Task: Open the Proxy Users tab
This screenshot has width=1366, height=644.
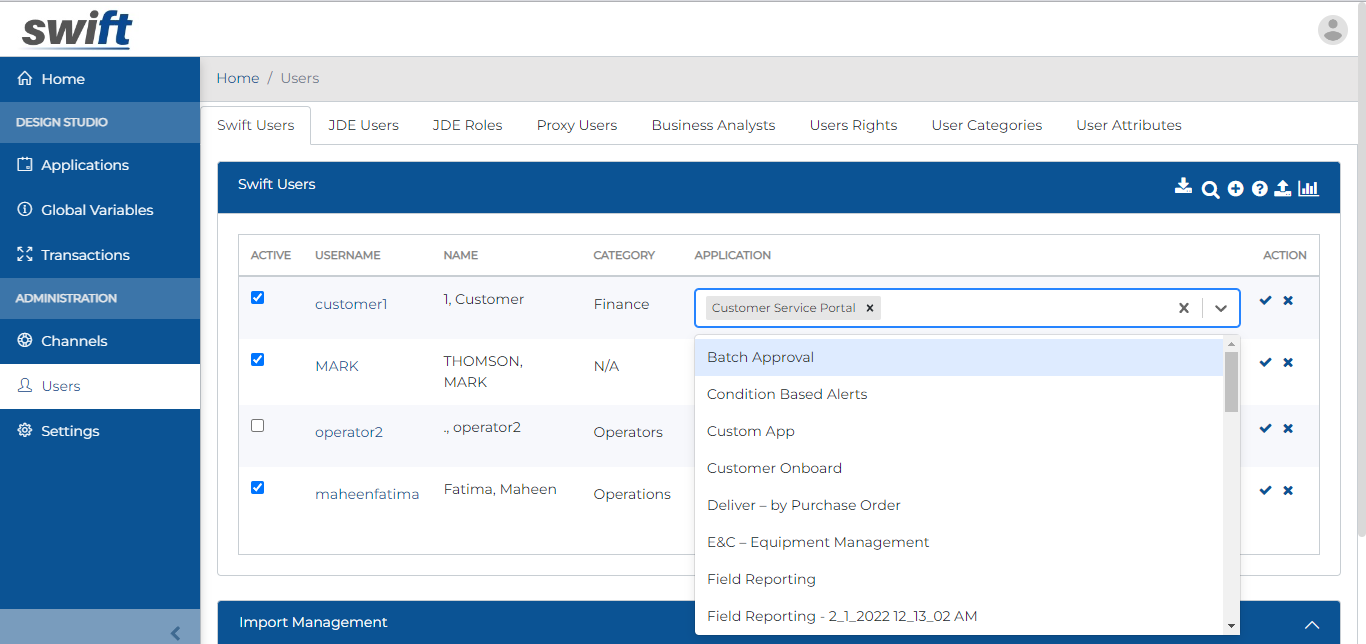Action: pos(577,124)
